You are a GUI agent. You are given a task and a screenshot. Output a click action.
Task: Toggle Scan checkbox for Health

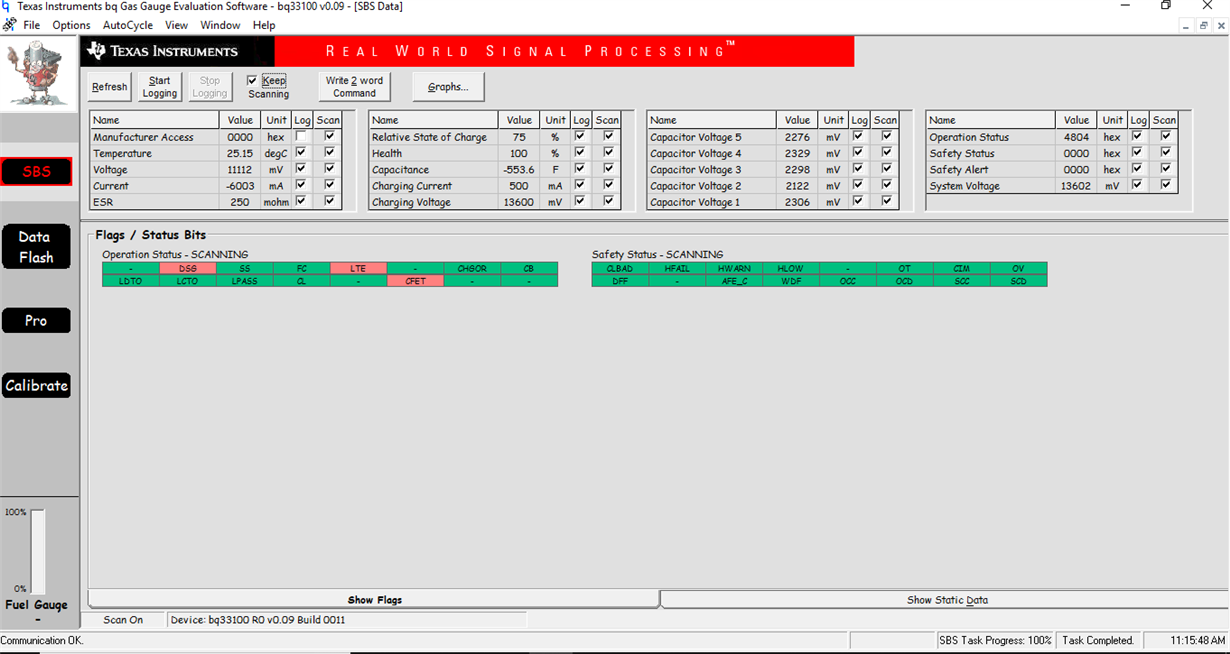click(x=608, y=152)
